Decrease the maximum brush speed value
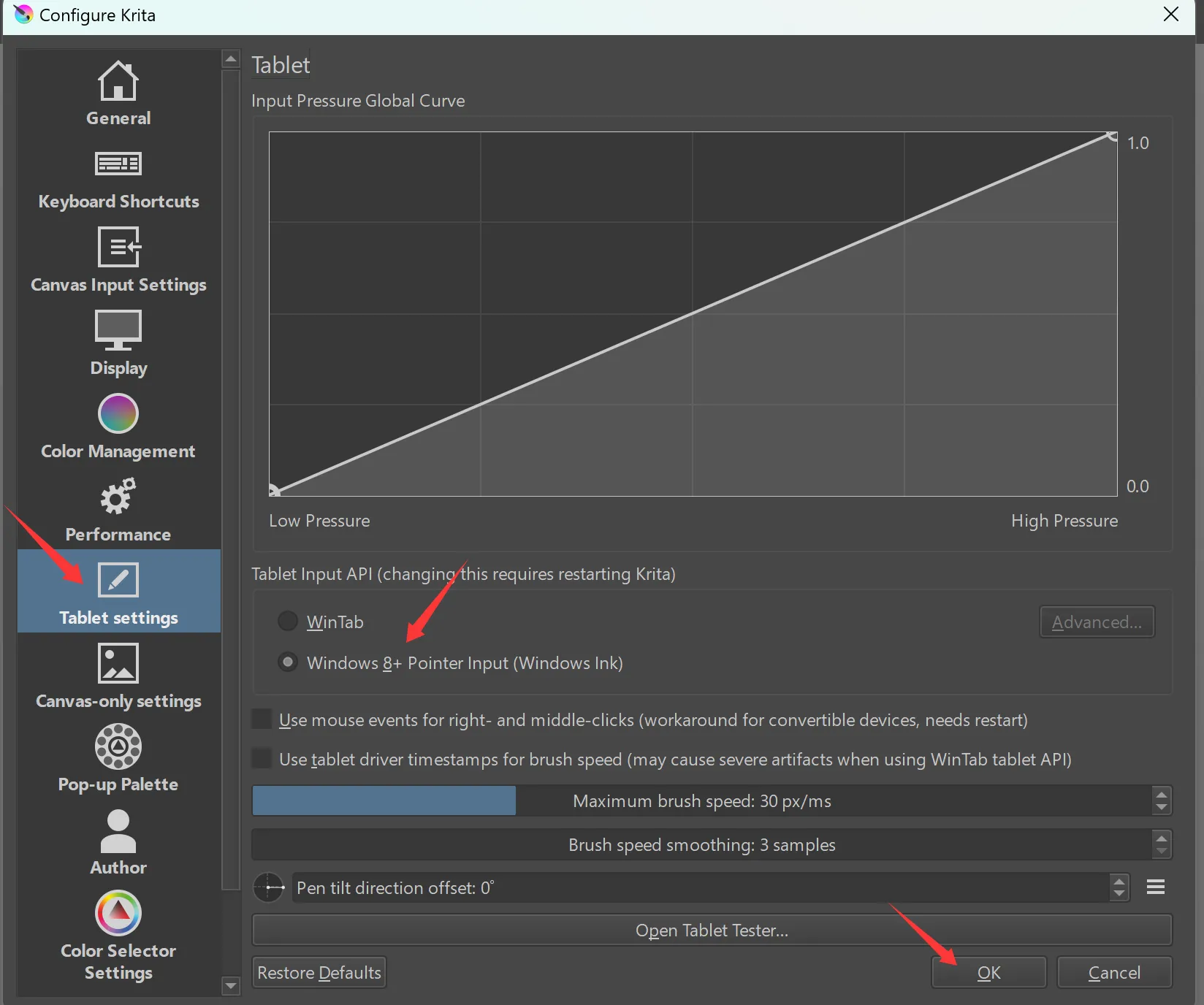 coord(1162,808)
